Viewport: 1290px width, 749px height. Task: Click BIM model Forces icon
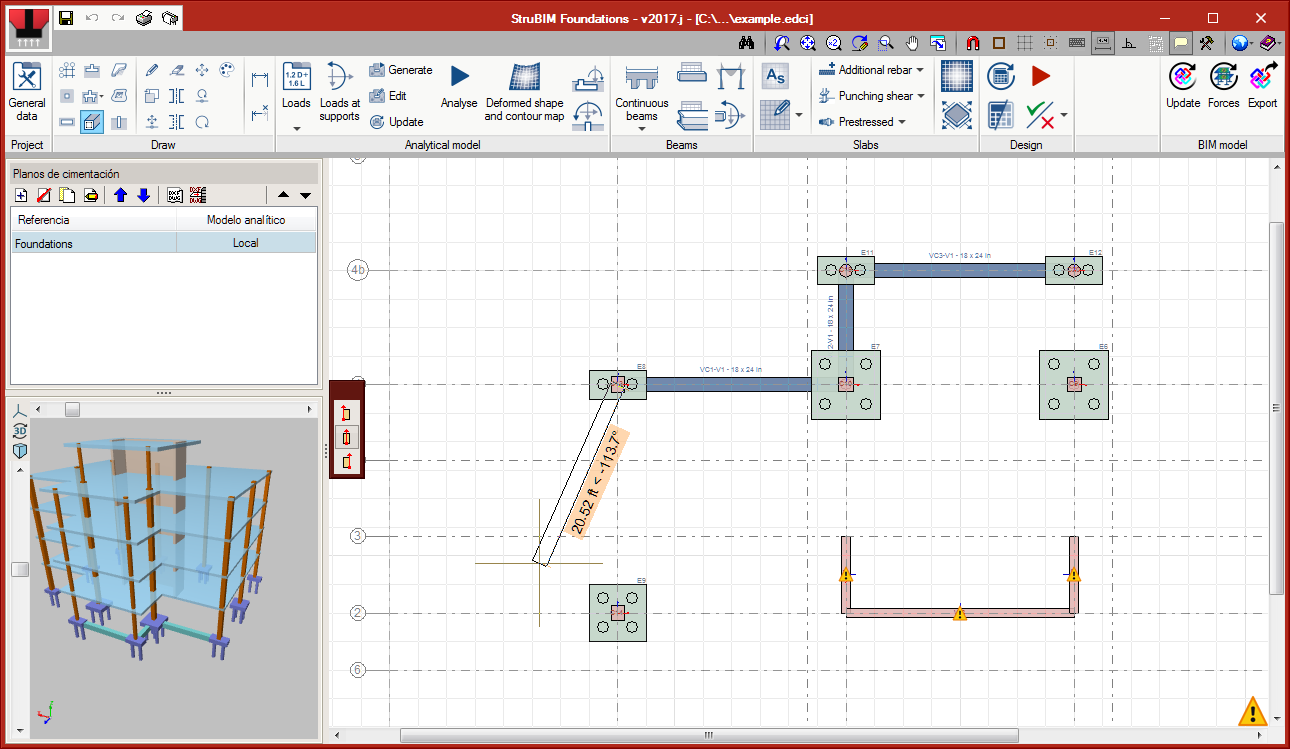point(1223,86)
